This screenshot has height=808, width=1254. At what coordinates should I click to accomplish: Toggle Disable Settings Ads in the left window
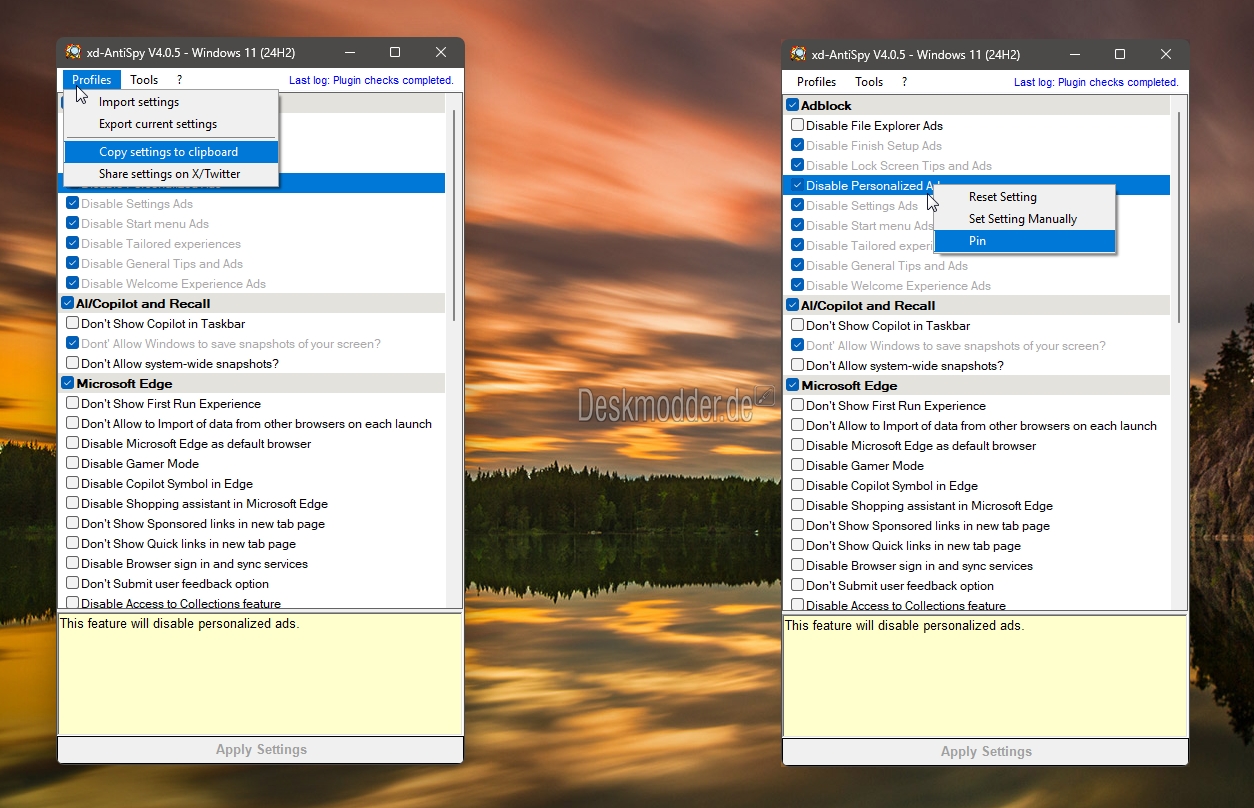[72, 204]
